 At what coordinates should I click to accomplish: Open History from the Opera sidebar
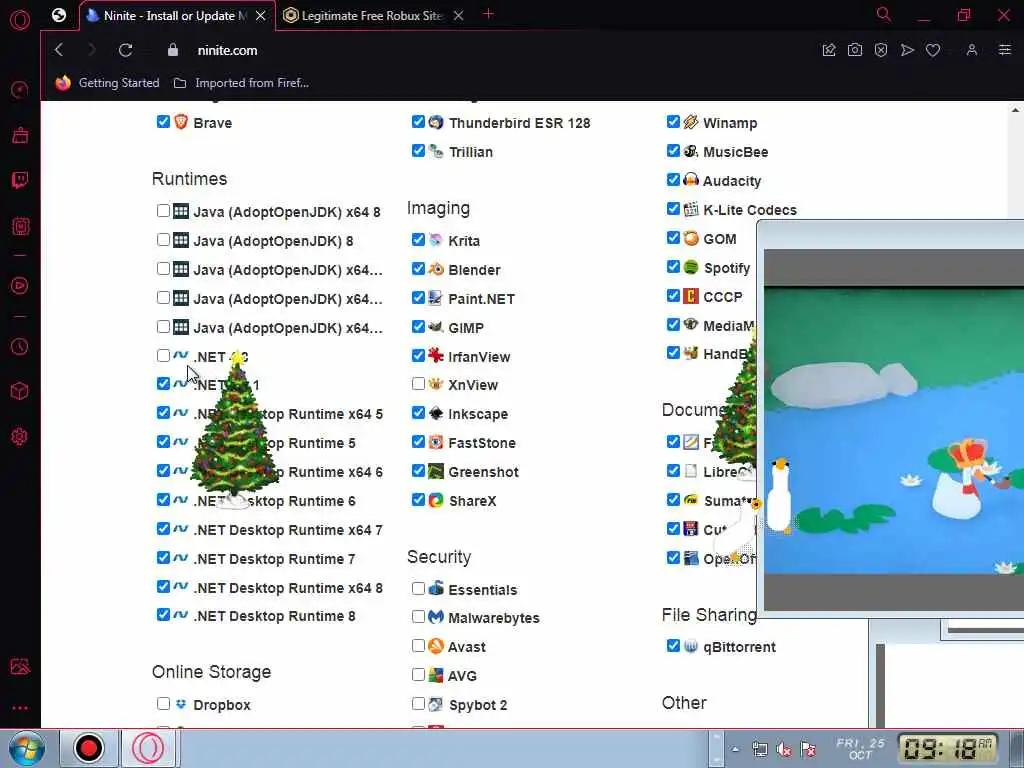(x=20, y=347)
